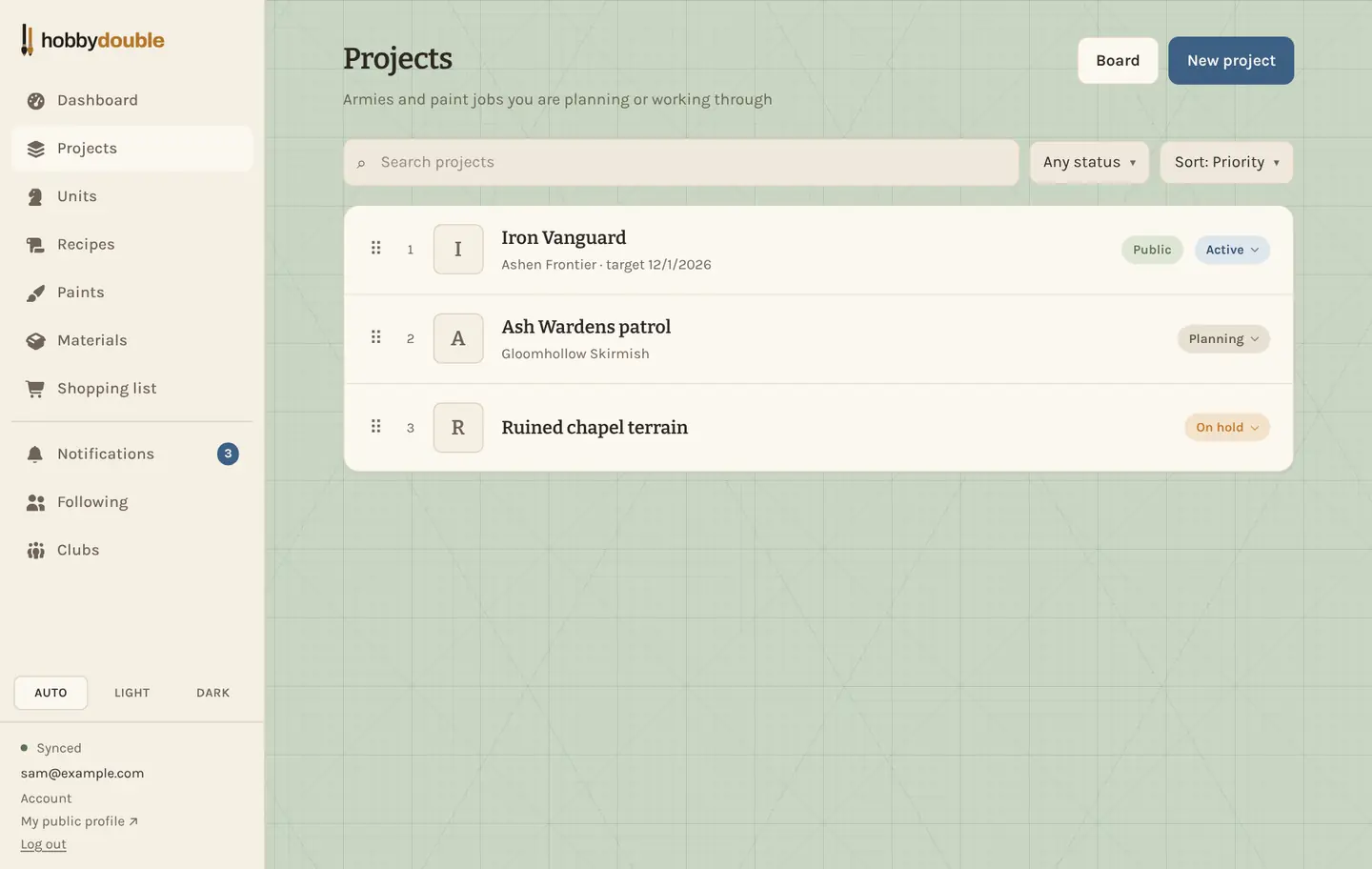The height and width of the screenshot is (869, 1372).
Task: Click the Clubs group icon
Action: click(36, 551)
